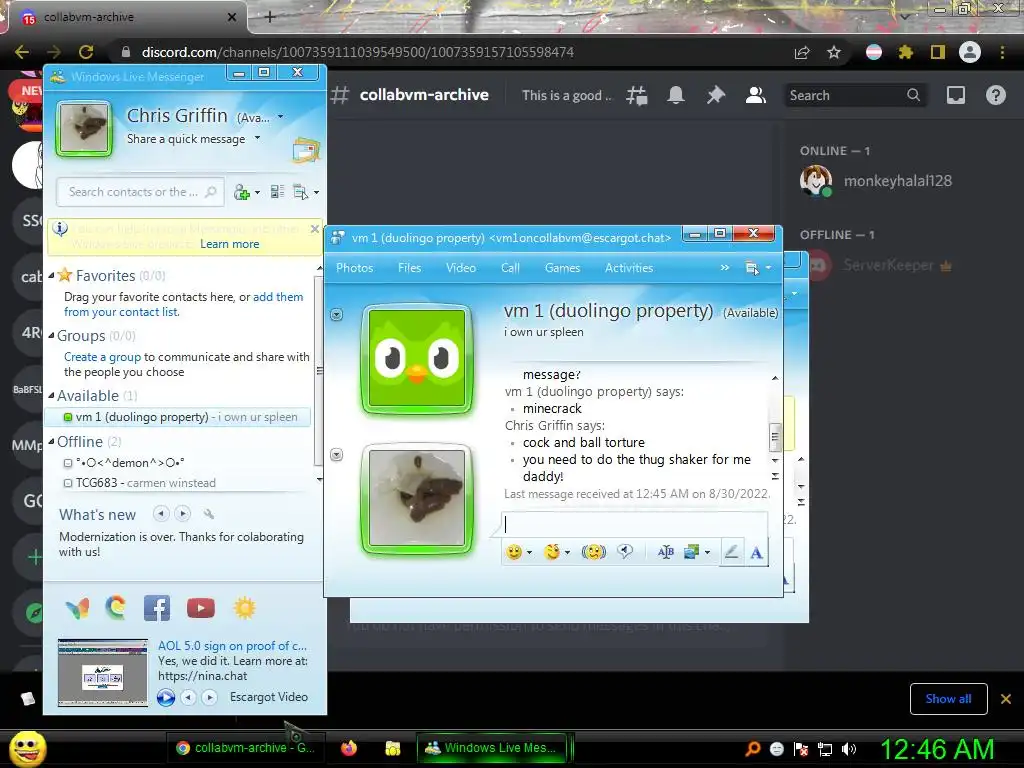The width and height of the screenshot is (1024, 768).
Task: Open Discord inbox icon
Action: pos(955,95)
